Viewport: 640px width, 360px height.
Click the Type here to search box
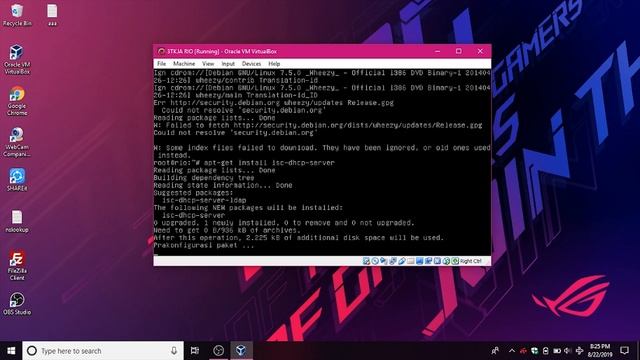[103, 351]
